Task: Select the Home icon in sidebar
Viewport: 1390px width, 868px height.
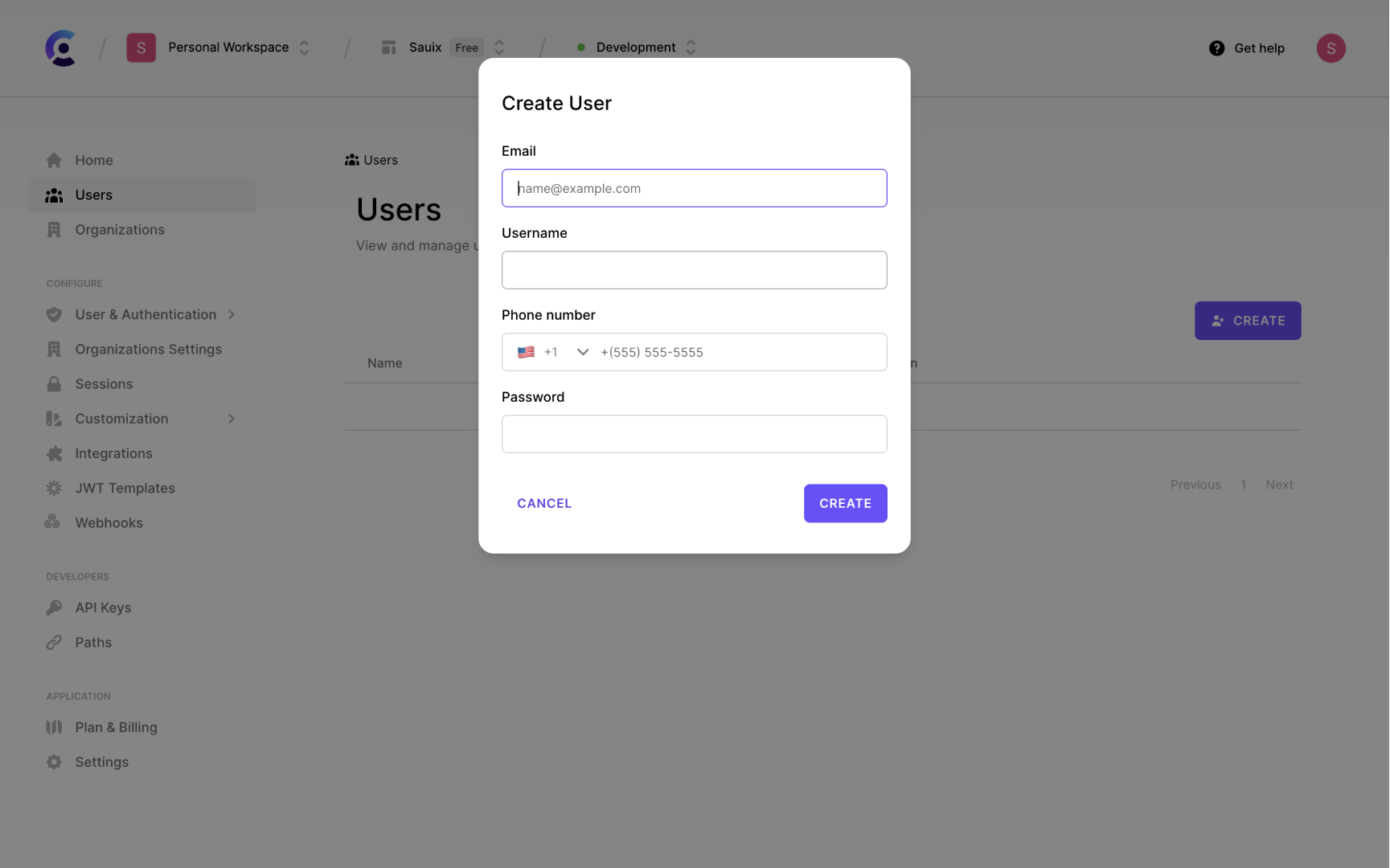Action: click(54, 160)
